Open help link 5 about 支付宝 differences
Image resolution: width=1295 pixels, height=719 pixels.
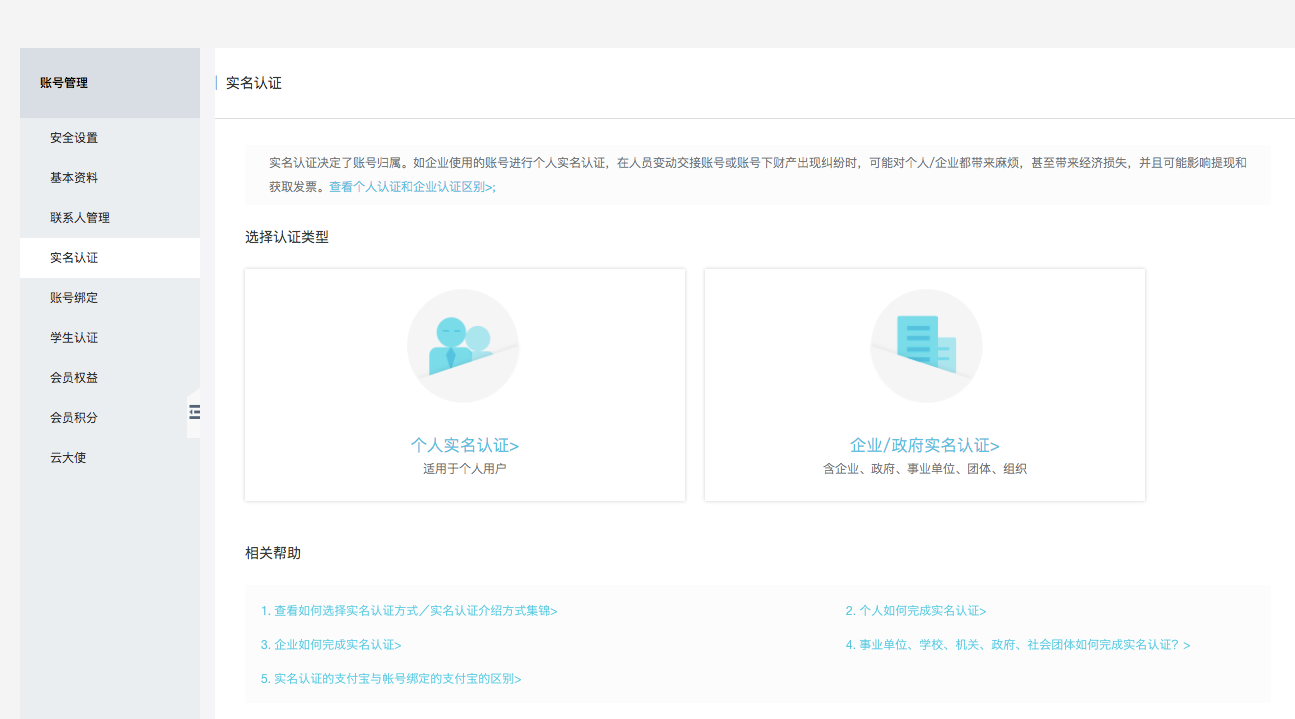[391, 679]
